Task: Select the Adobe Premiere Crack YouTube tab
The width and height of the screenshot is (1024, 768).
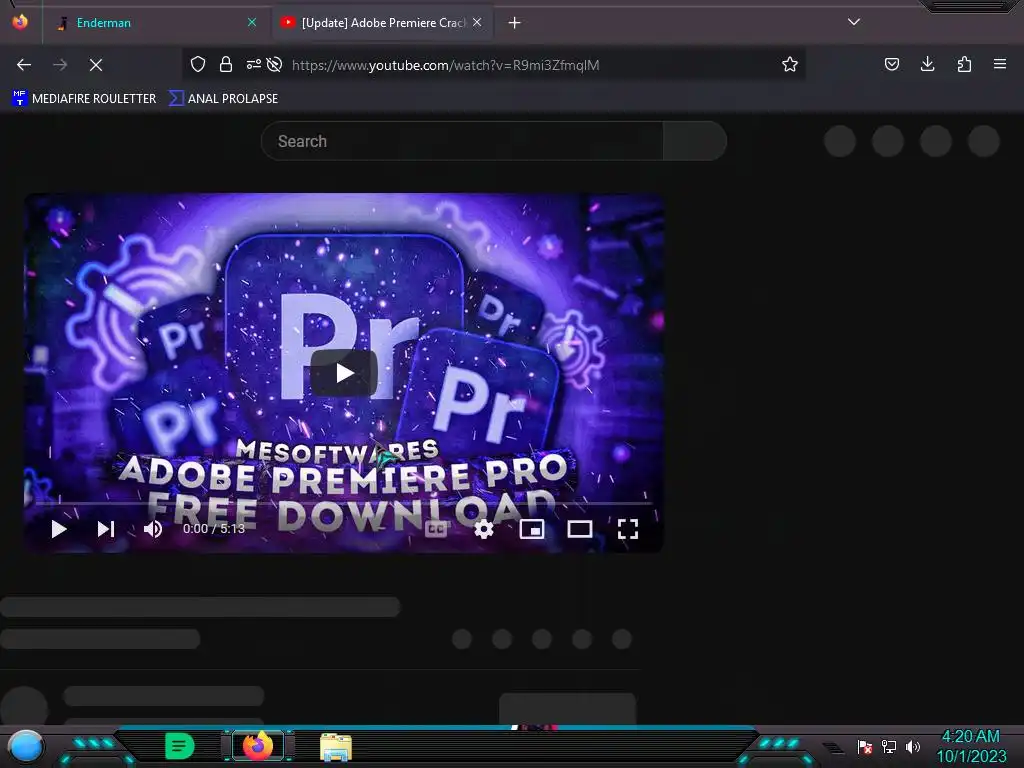Action: click(x=383, y=23)
